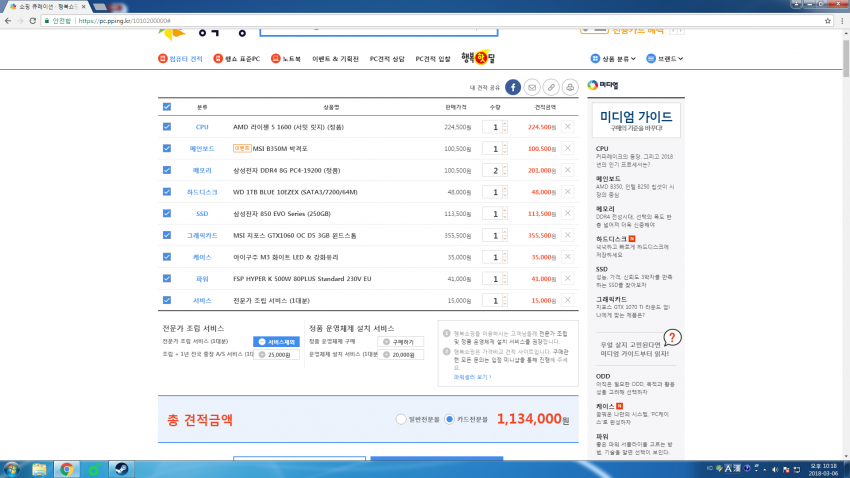The image size is (850, 478).
Task: Remove the 메모리 DDR4 8G row
Action: [568, 170]
